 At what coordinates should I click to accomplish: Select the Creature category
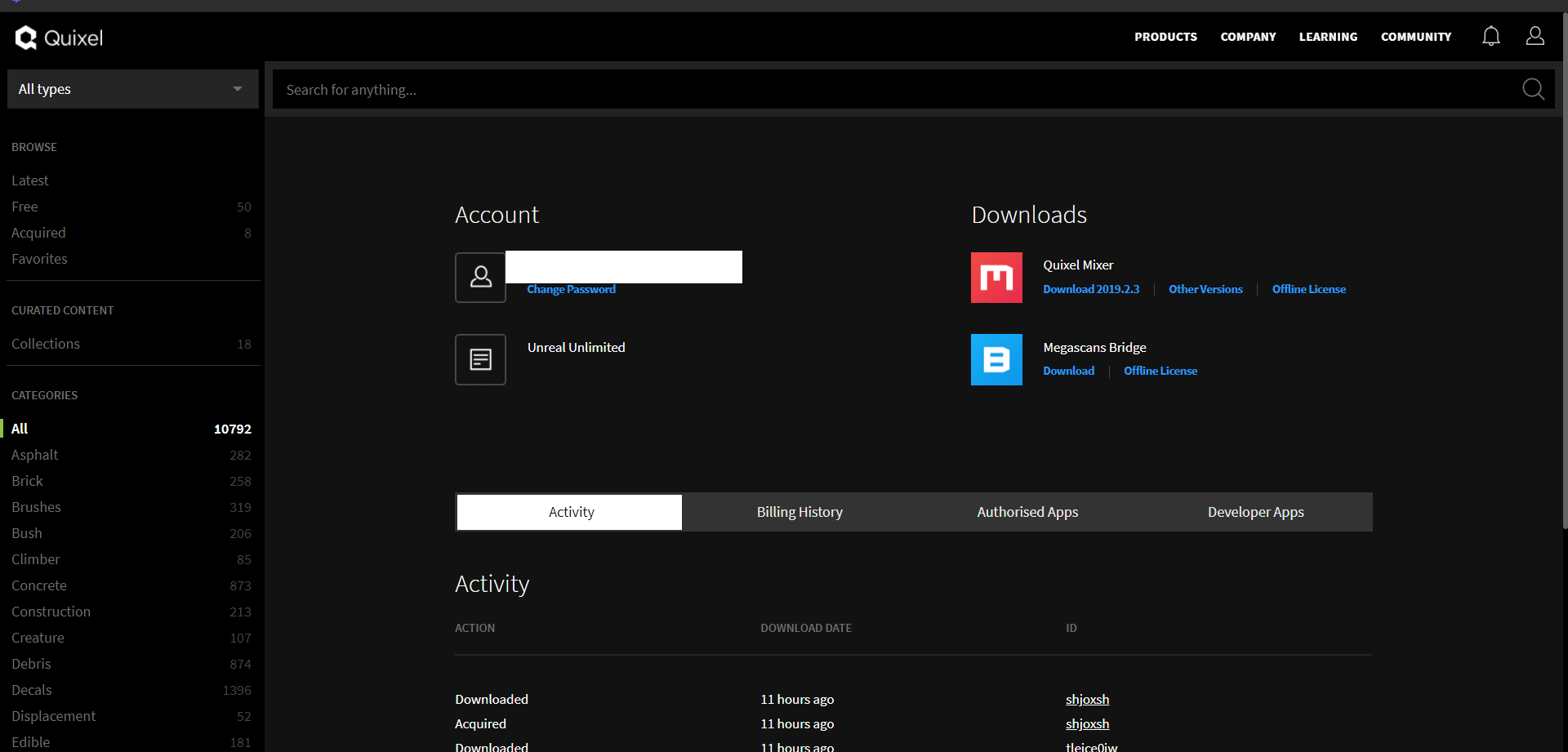(x=131, y=638)
